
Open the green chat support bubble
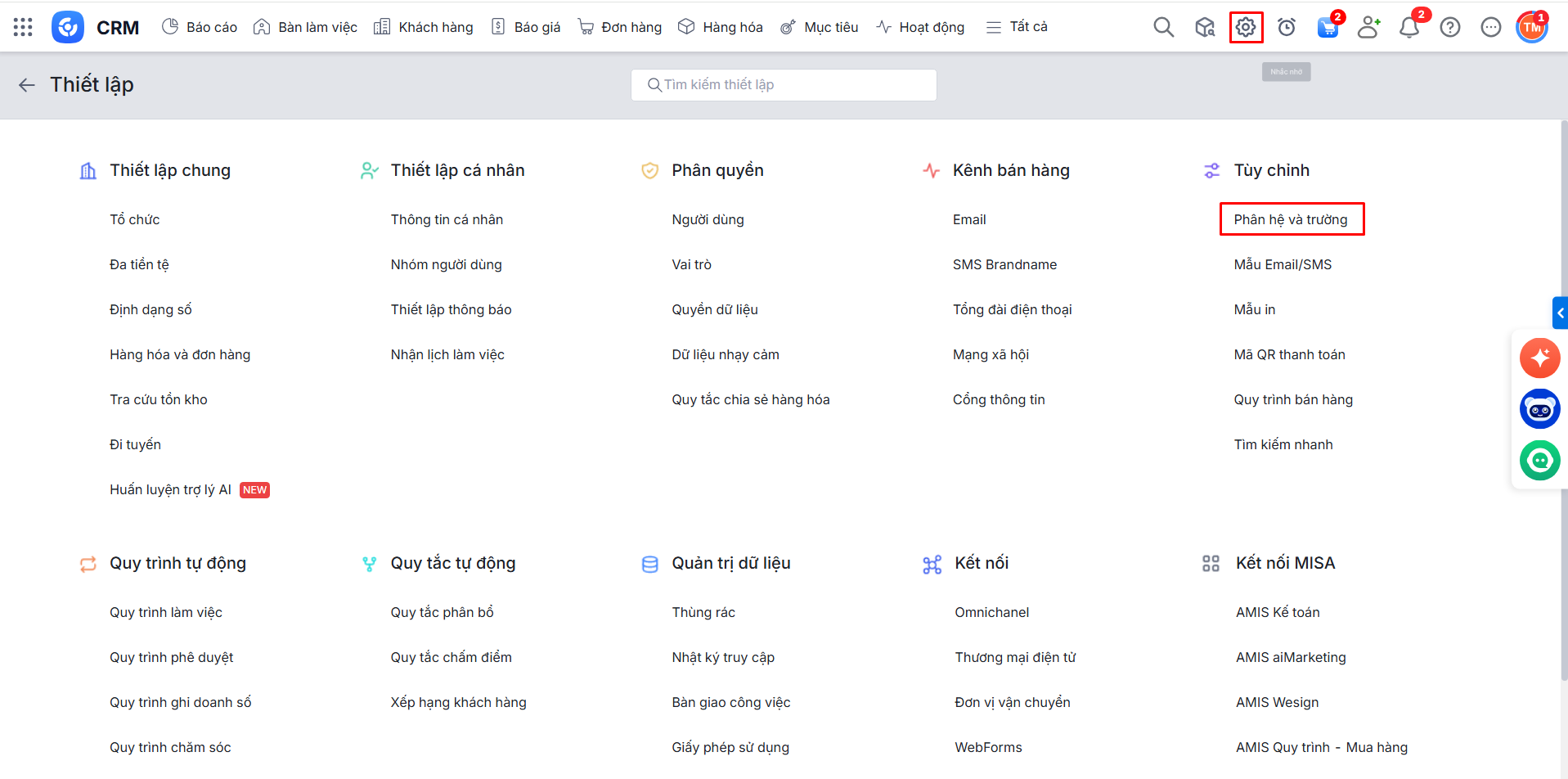pos(1539,461)
